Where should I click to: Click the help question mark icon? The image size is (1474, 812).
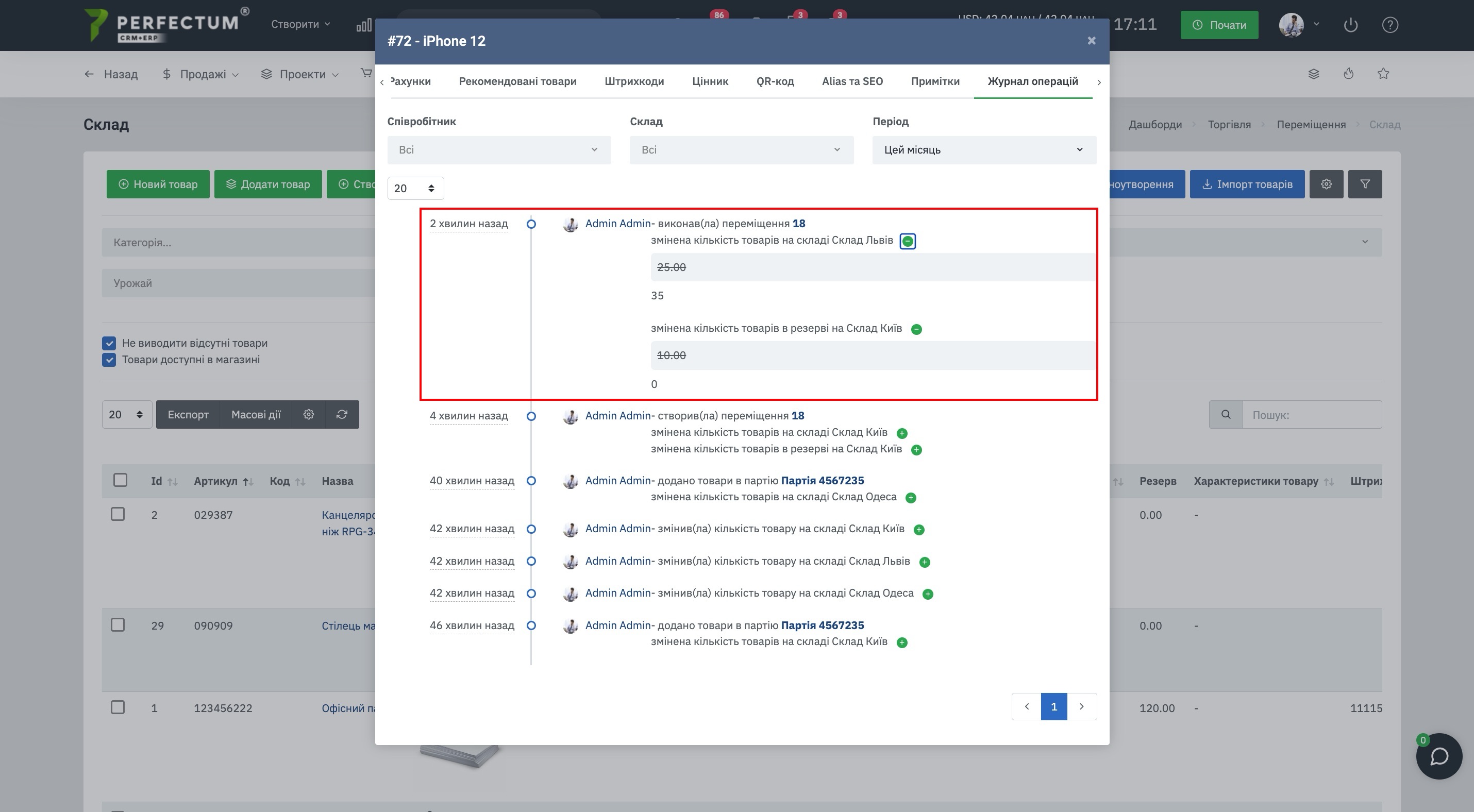click(x=1390, y=25)
